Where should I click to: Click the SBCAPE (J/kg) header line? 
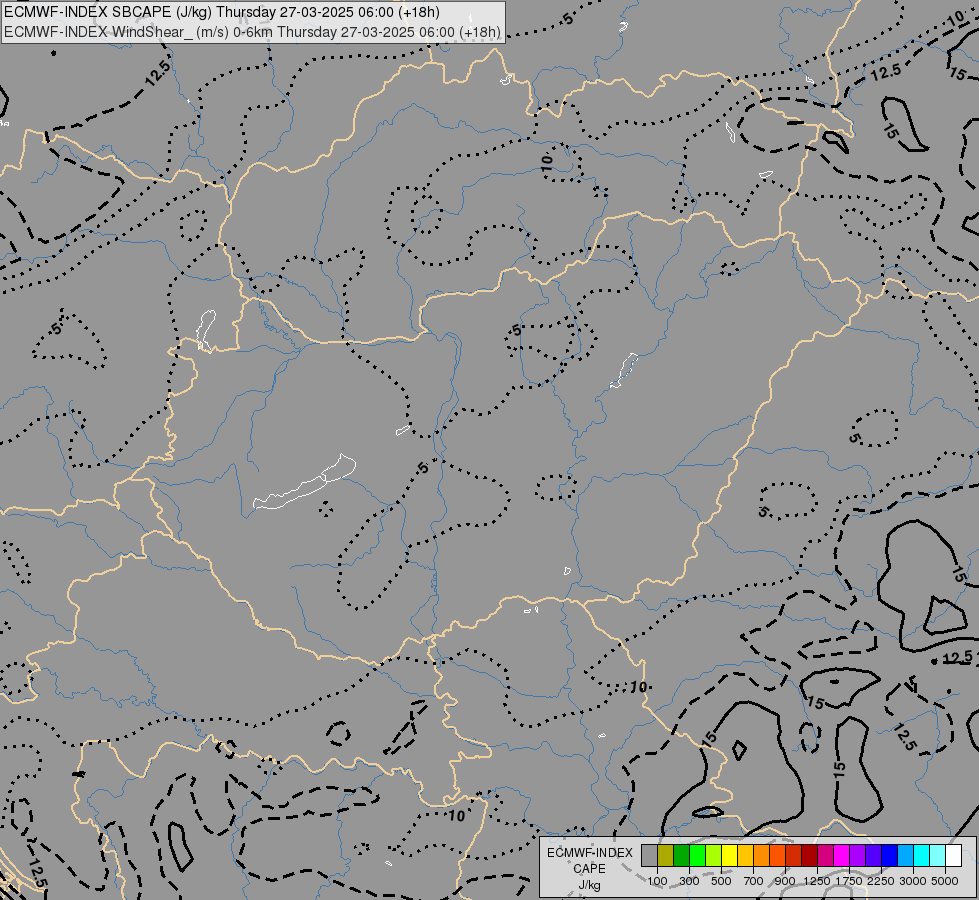(x=222, y=12)
